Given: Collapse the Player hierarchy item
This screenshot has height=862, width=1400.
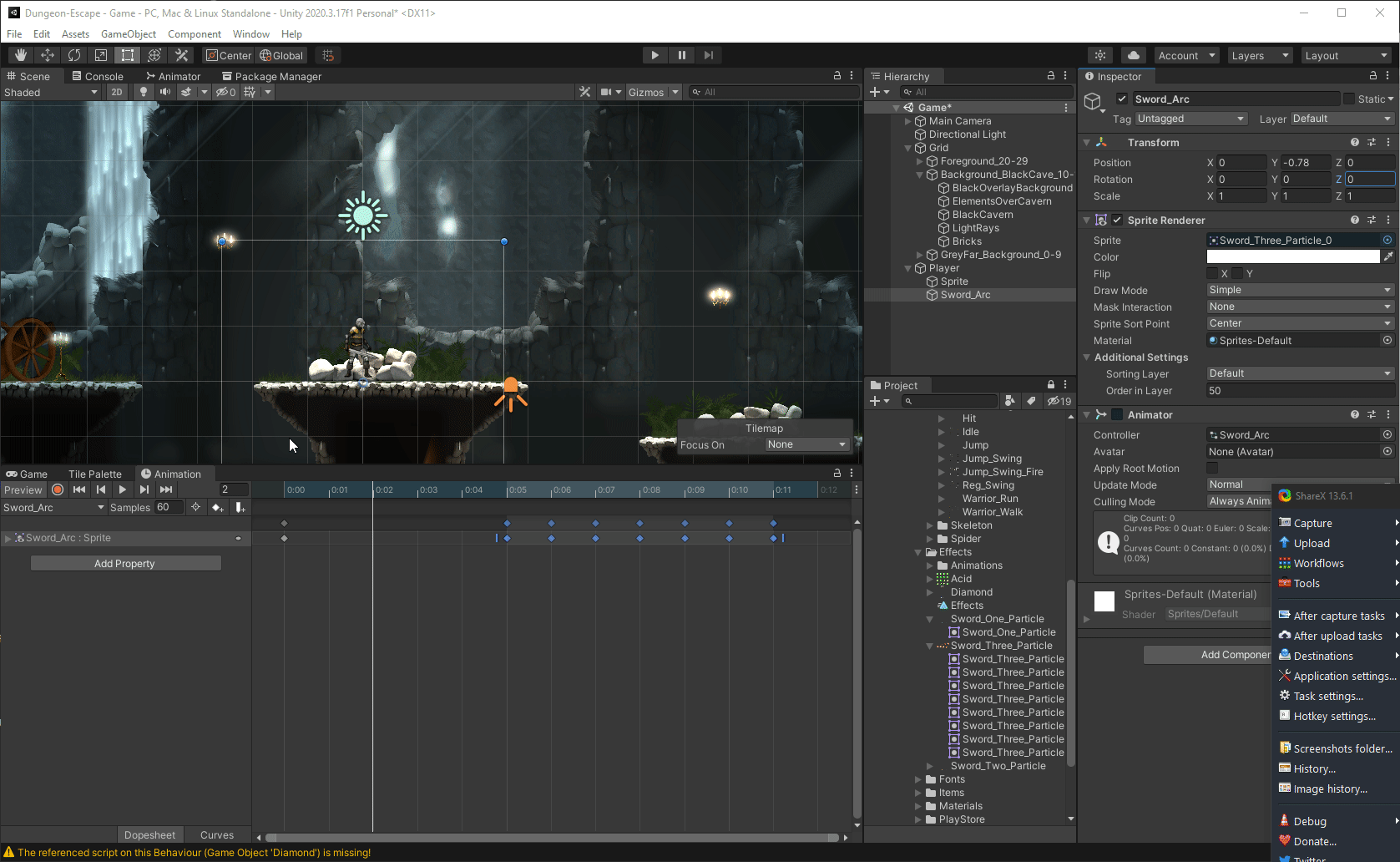Looking at the screenshot, I should 909,268.
